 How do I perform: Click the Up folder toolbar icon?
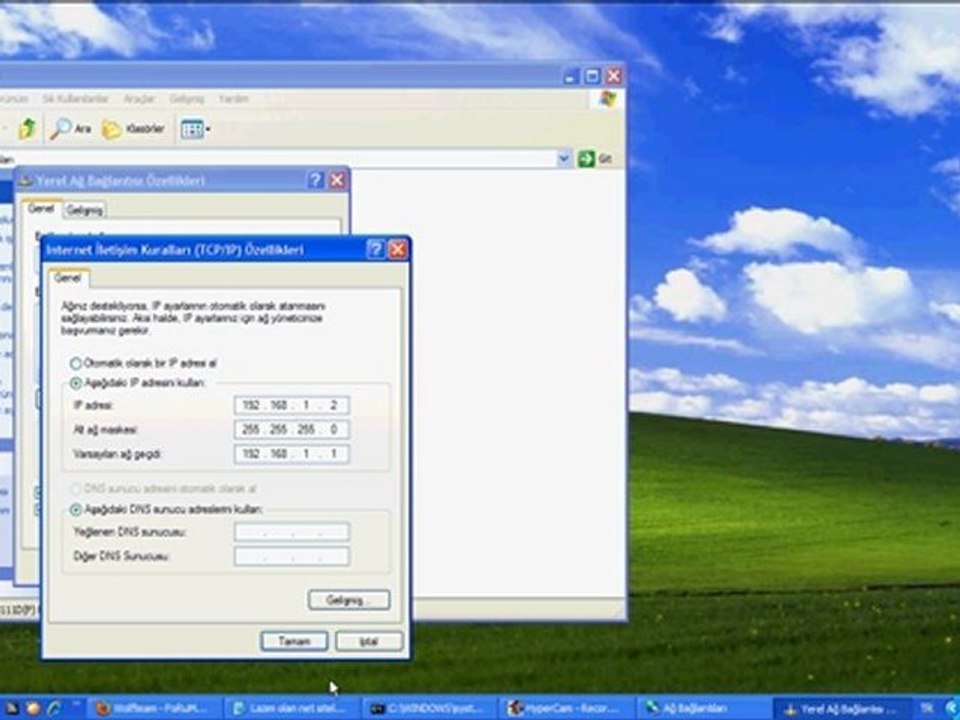tap(27, 129)
